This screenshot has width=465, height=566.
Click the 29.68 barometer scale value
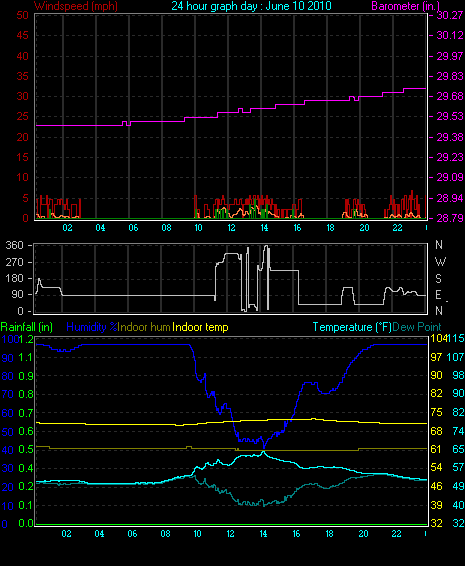click(x=450, y=96)
